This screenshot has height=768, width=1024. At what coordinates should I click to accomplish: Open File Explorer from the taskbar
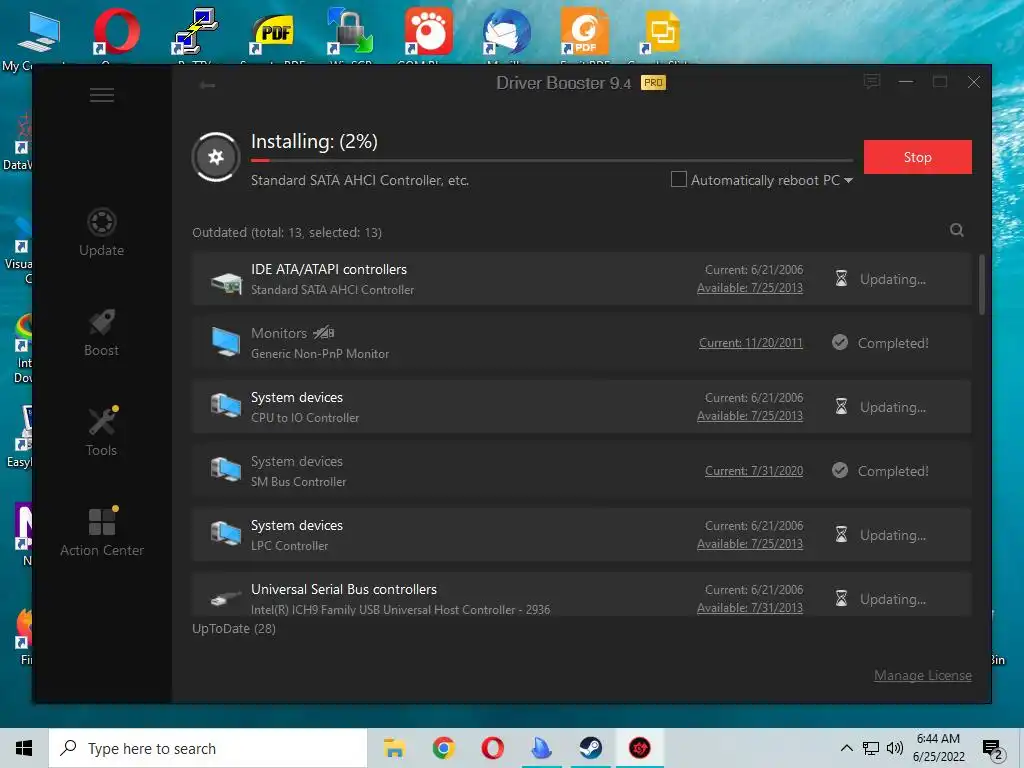point(394,748)
